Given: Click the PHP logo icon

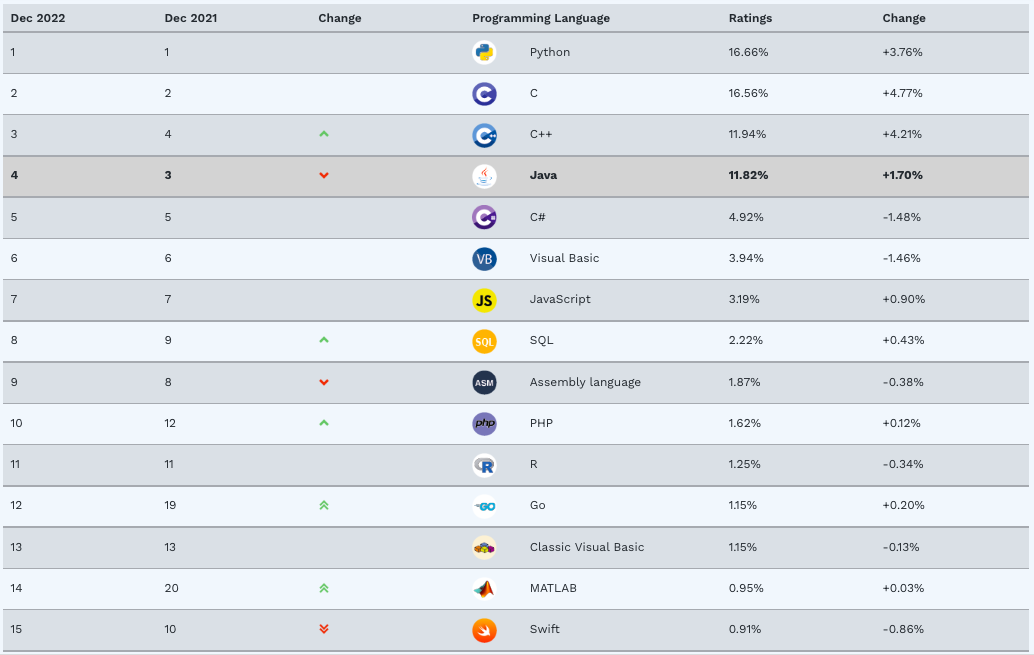Looking at the screenshot, I should click(x=484, y=423).
